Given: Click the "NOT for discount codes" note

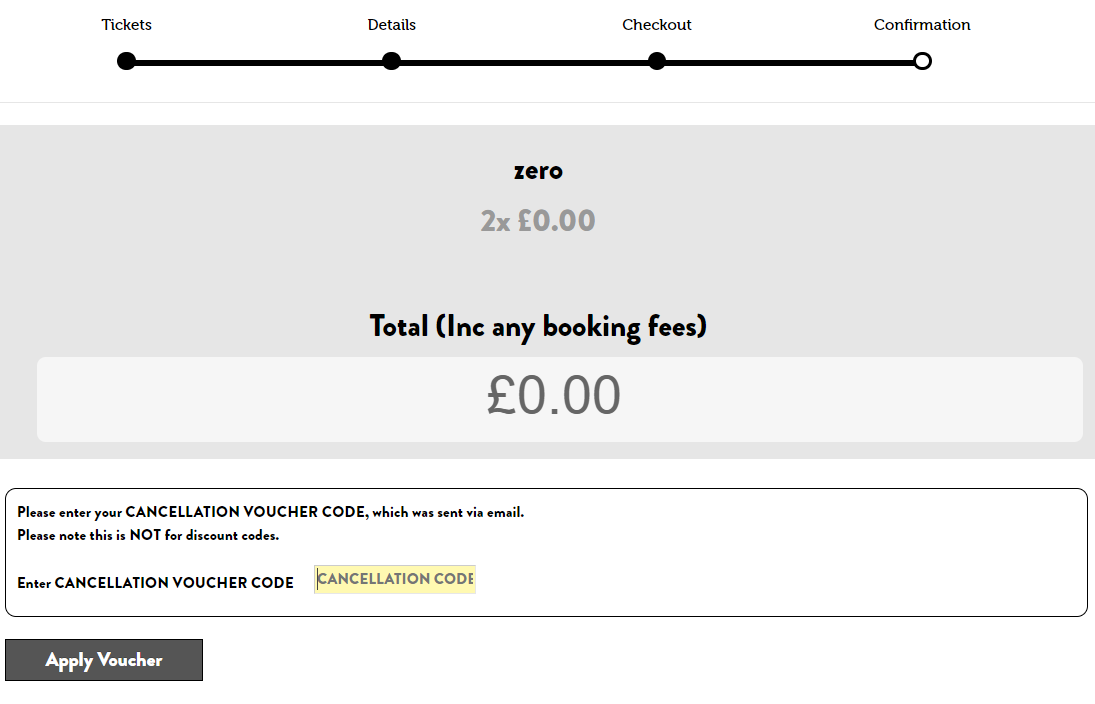Looking at the screenshot, I should (x=148, y=536).
